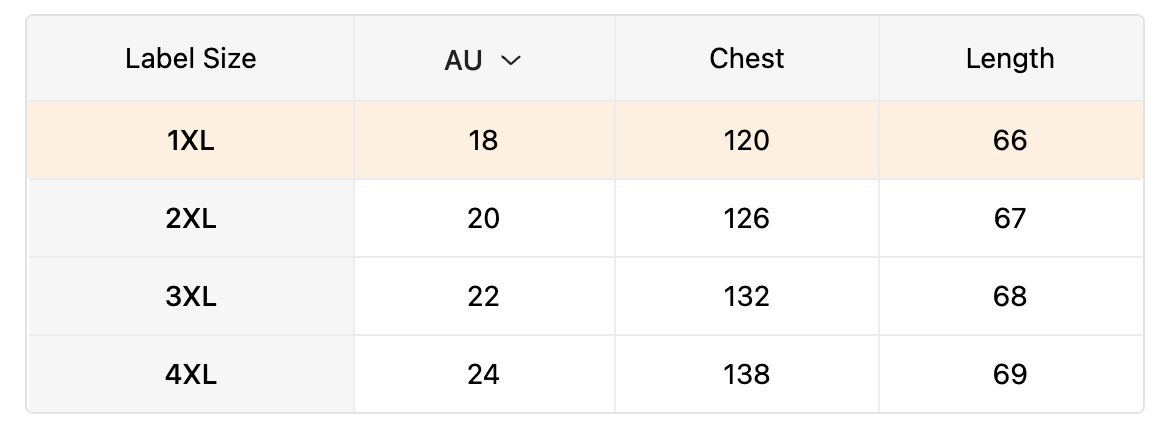Screen dimensions: 1158x432
Task: Click the length value 69
Action: coord(1010,374)
